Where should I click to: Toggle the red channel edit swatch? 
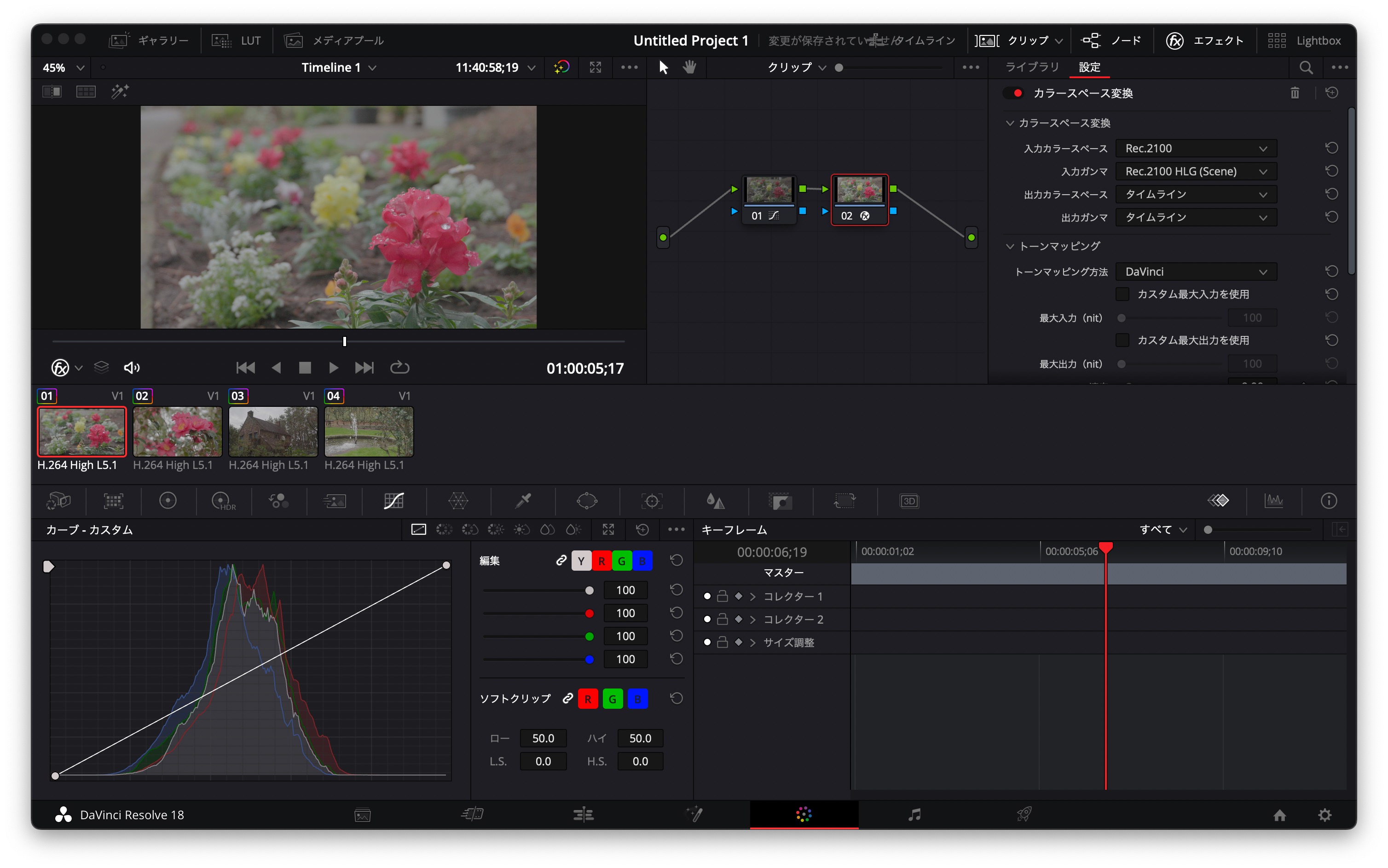[x=601, y=561]
